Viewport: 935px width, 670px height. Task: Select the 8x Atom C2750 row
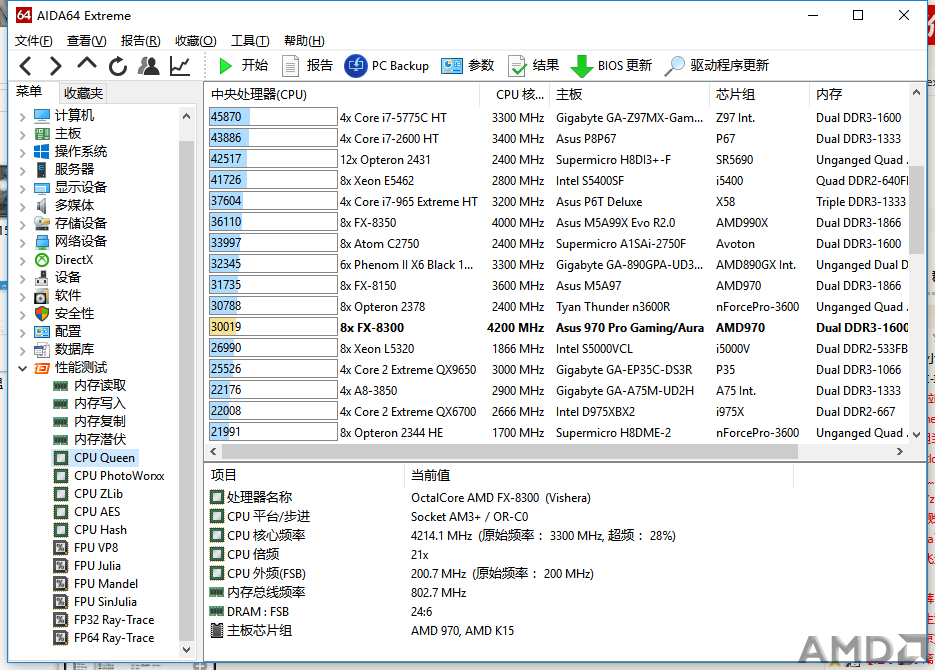[558, 244]
